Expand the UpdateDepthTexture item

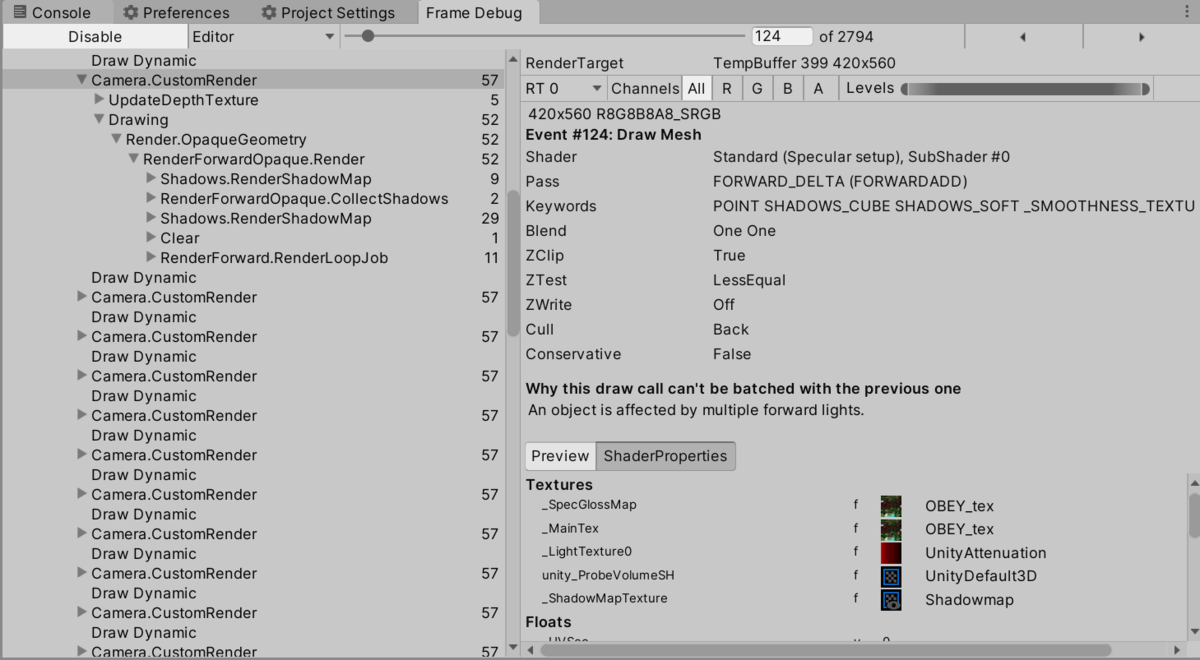click(99, 100)
